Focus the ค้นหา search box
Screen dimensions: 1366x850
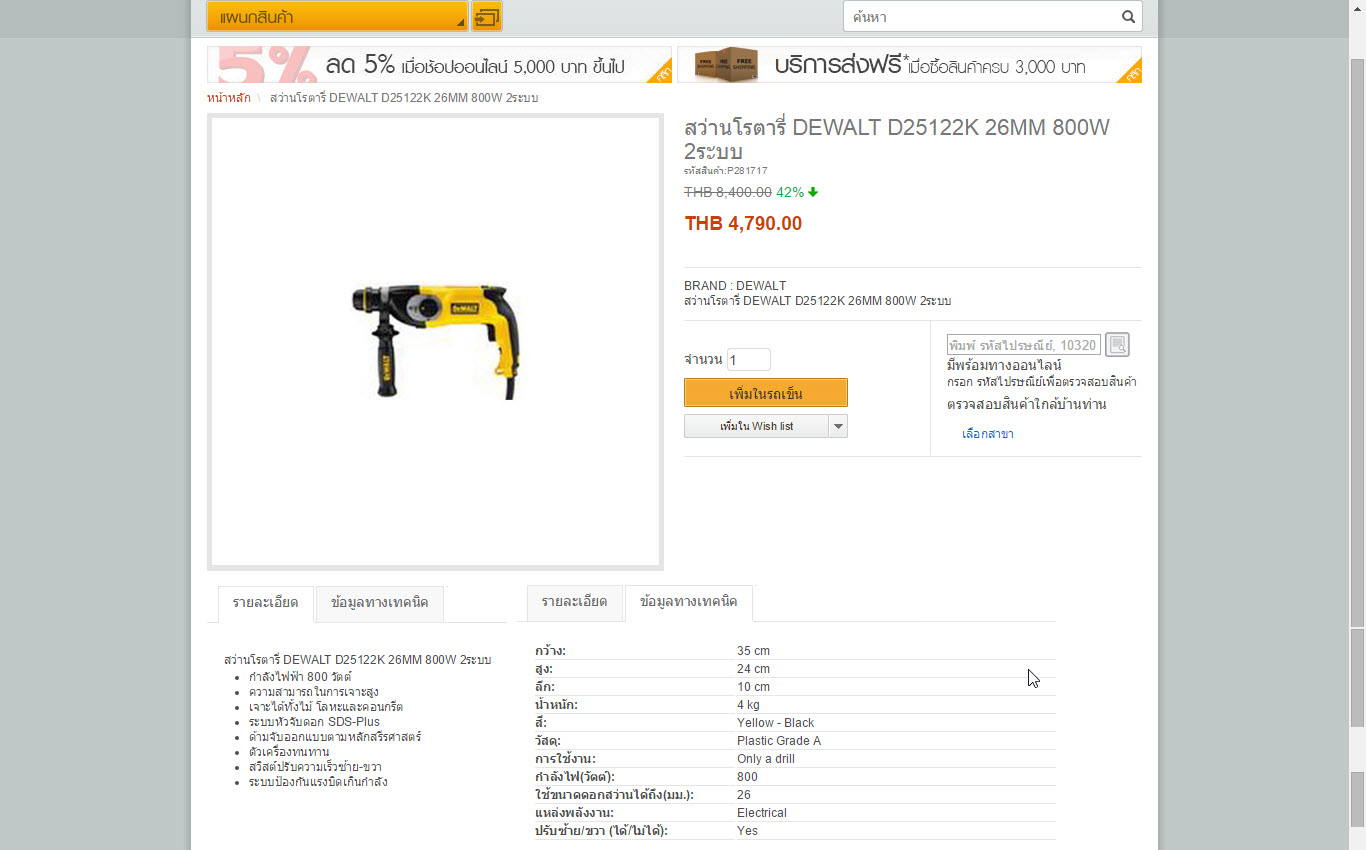tap(982, 17)
